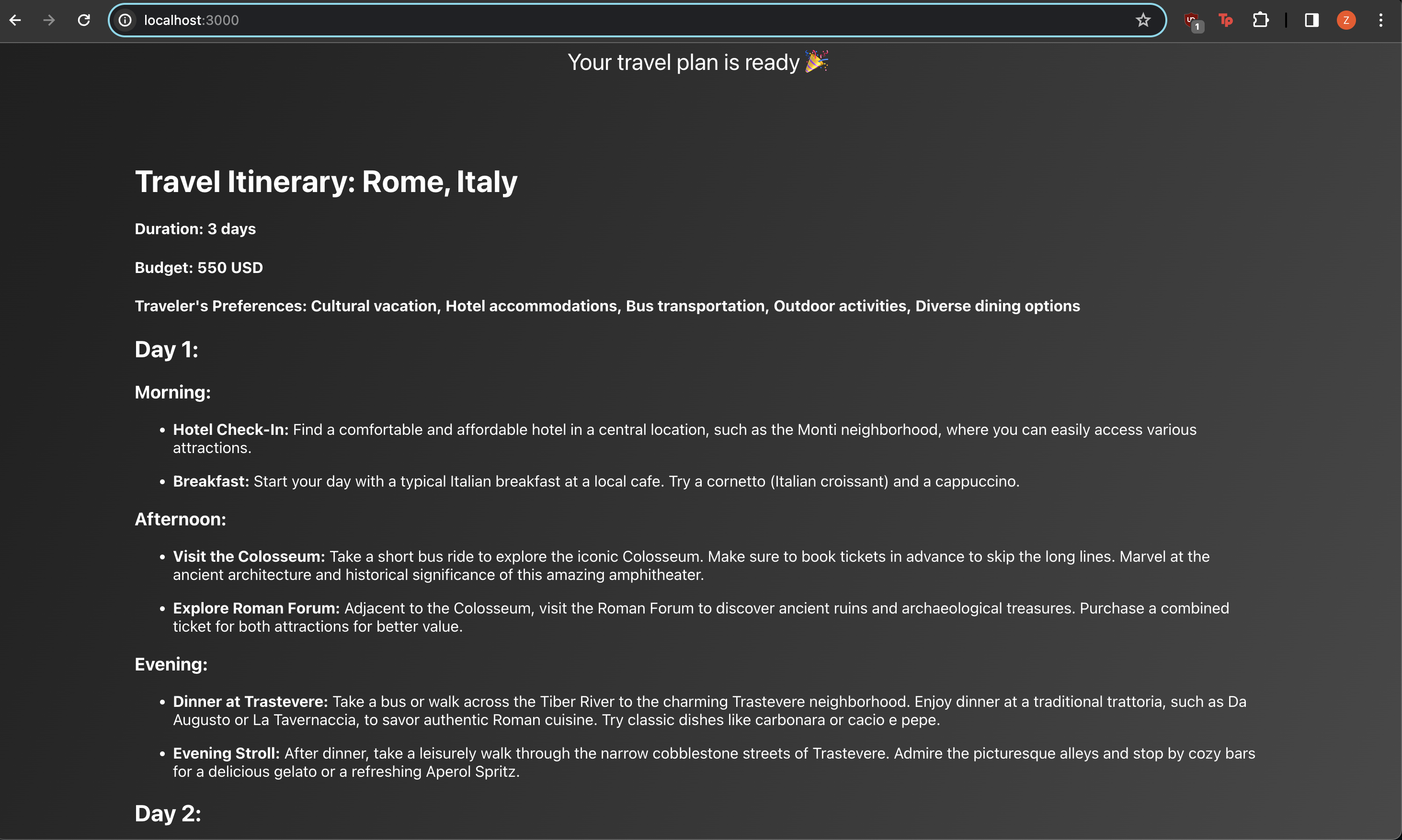Click the Budget: 550 USD text
The width and height of the screenshot is (1402, 840).
click(199, 267)
